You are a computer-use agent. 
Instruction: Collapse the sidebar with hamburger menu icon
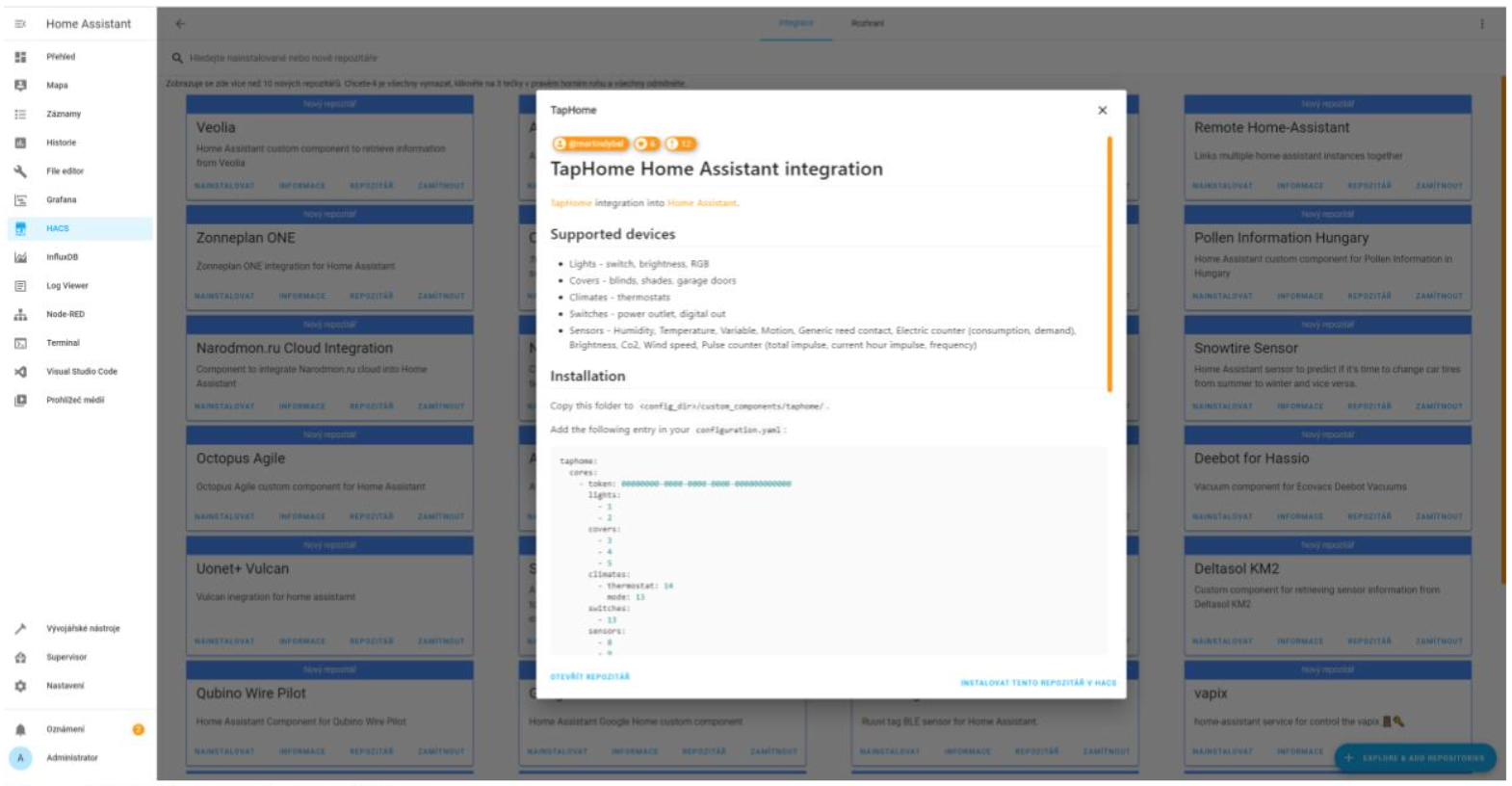(20, 24)
